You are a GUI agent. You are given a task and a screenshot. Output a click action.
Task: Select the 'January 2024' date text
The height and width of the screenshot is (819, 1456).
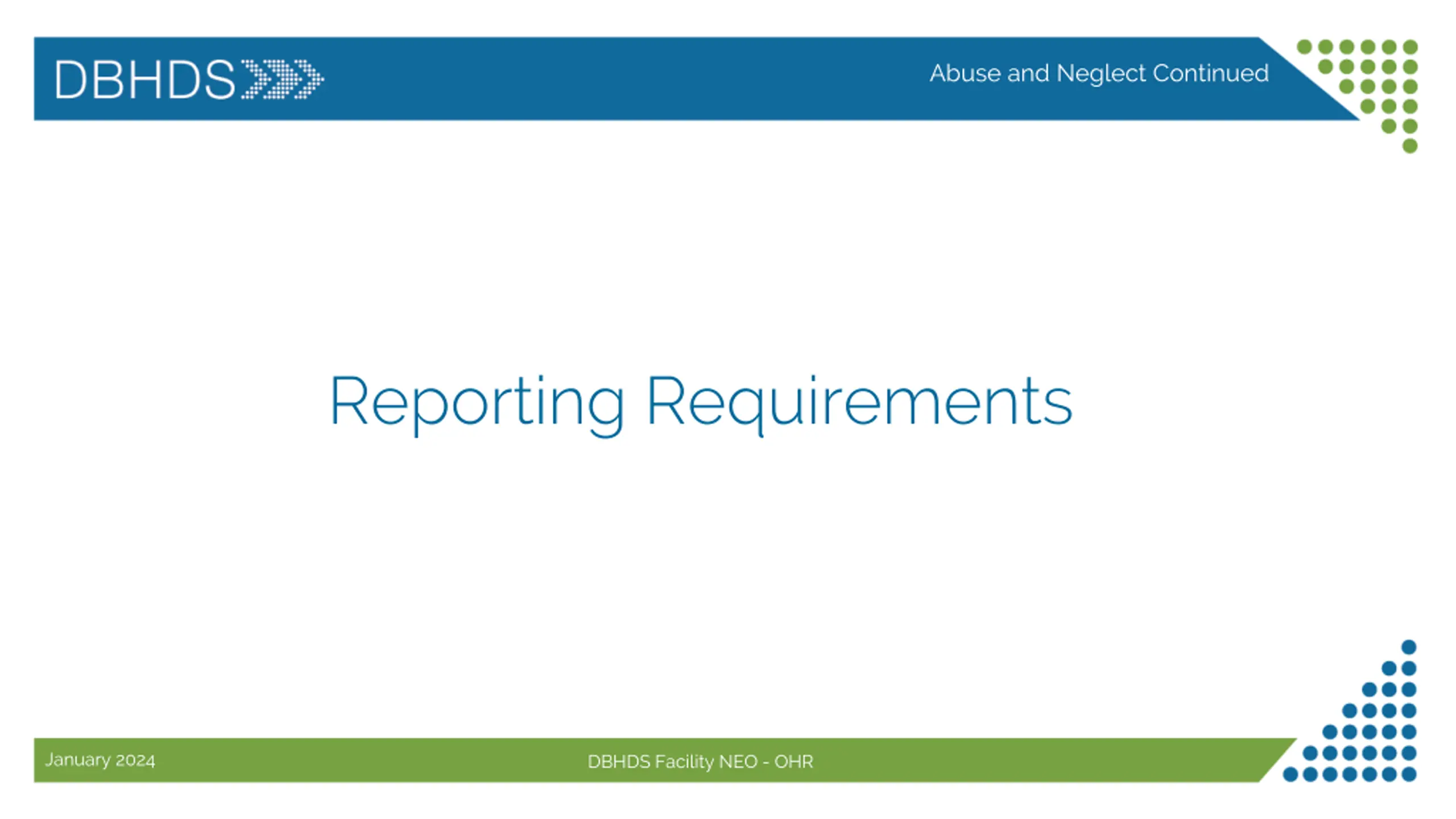point(100,760)
